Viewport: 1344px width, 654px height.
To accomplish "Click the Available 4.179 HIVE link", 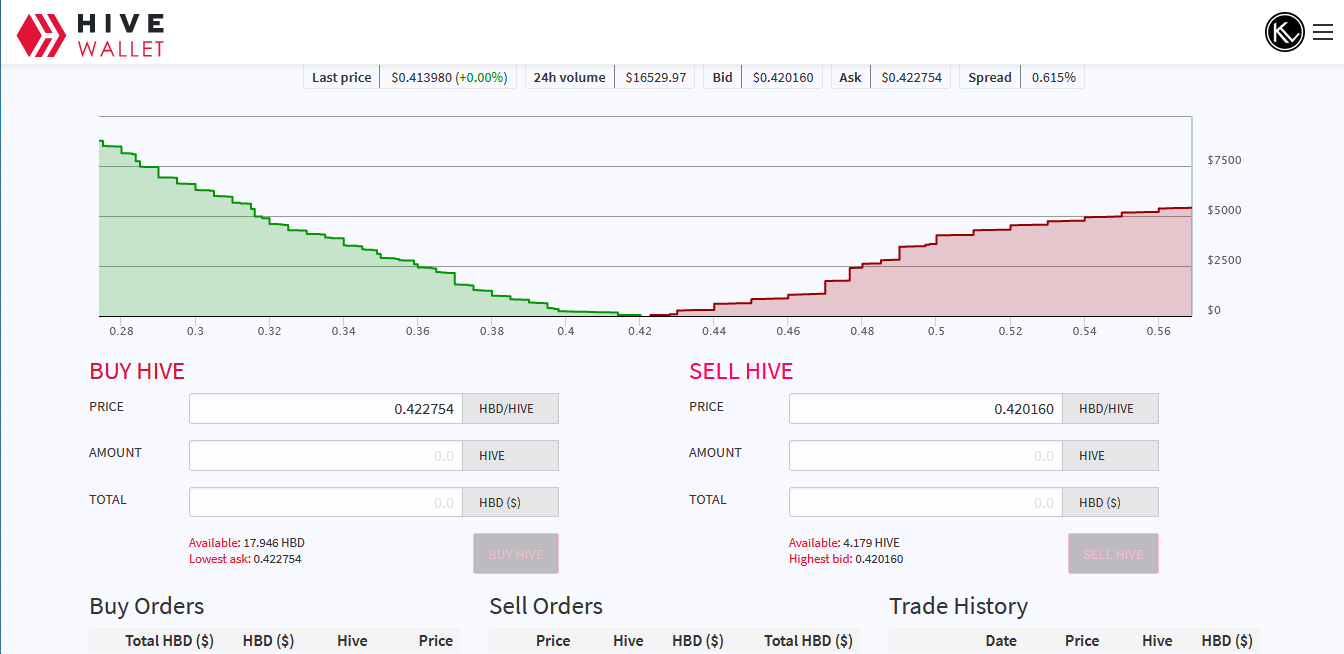I will pyautogui.click(x=844, y=543).
